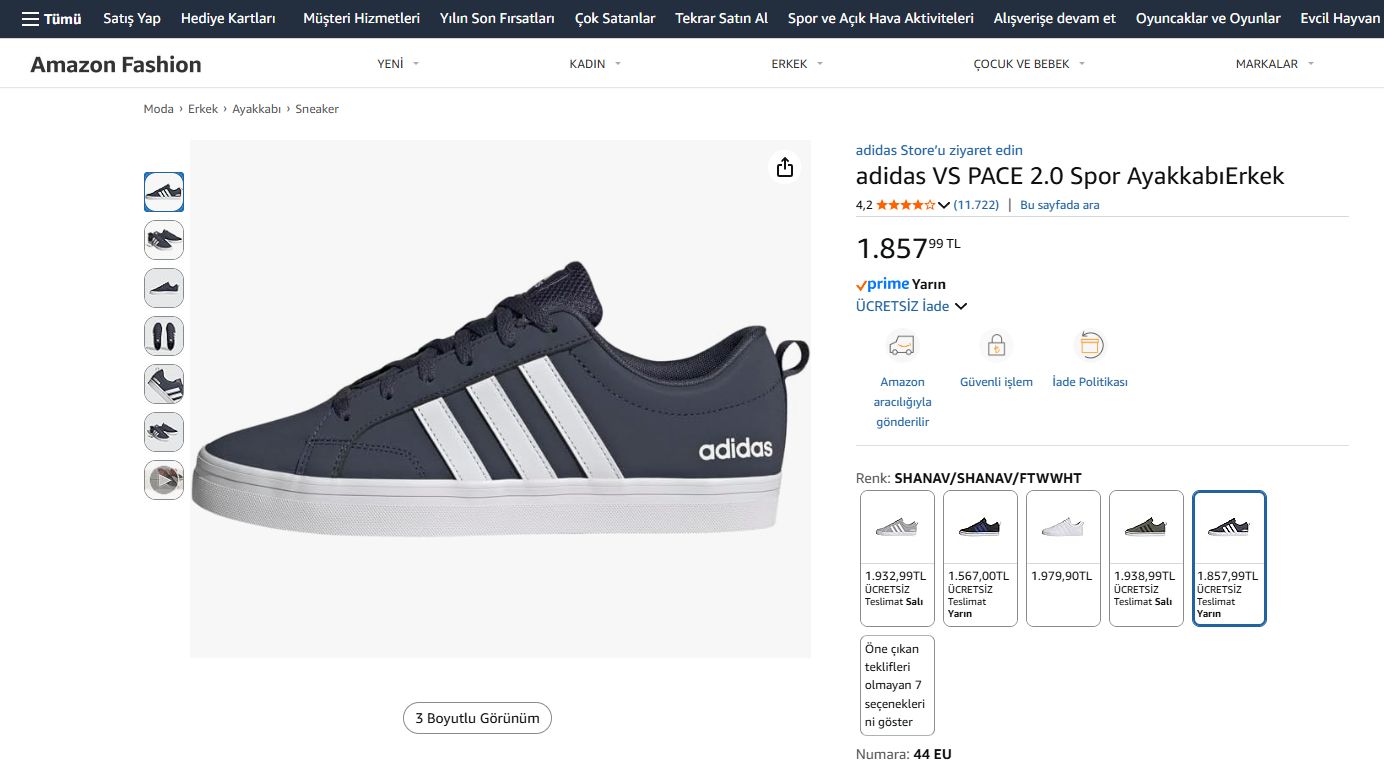Image resolution: width=1384 pixels, height=763 pixels.
Task: Play the product video thumbnail
Action: click(164, 480)
